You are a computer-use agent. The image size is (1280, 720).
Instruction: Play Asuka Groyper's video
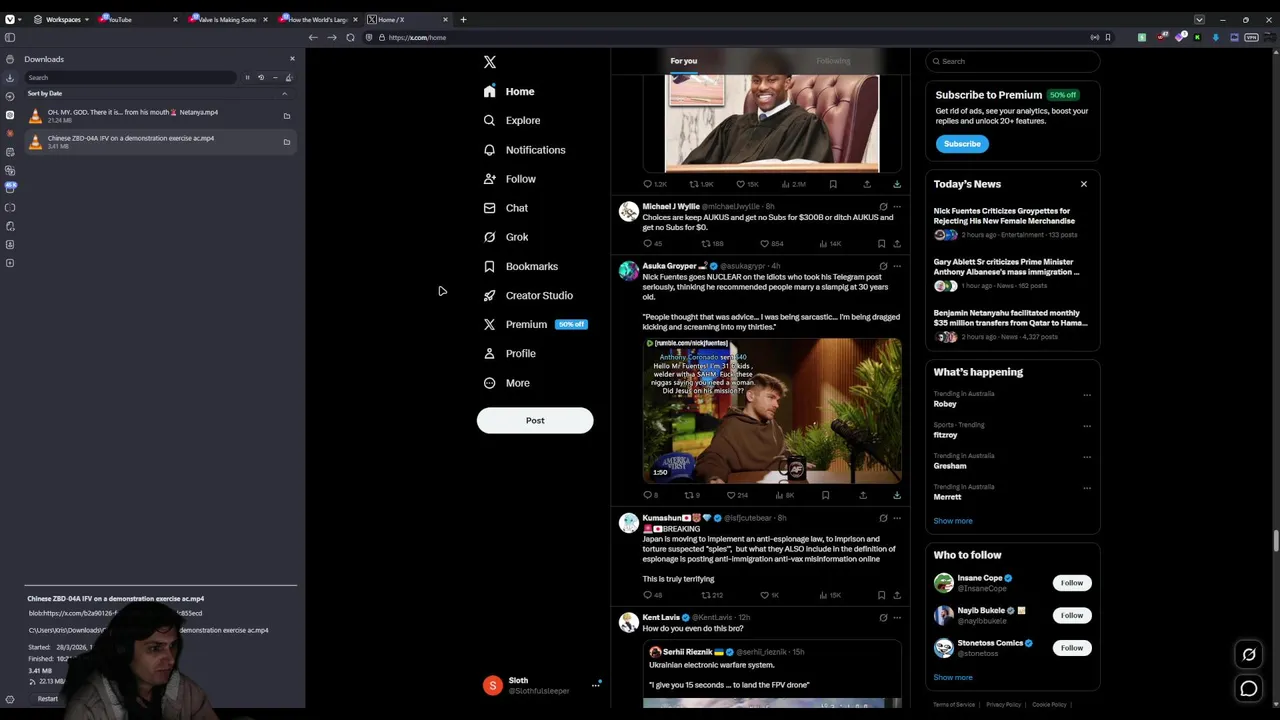pyautogui.click(x=772, y=411)
